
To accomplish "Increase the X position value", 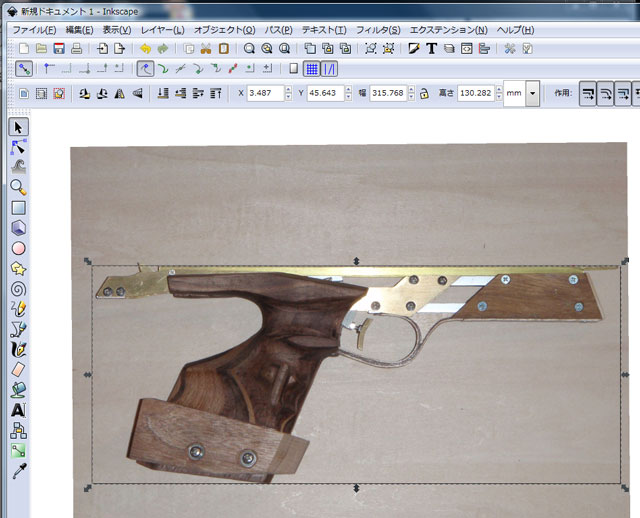I will (x=289, y=89).
